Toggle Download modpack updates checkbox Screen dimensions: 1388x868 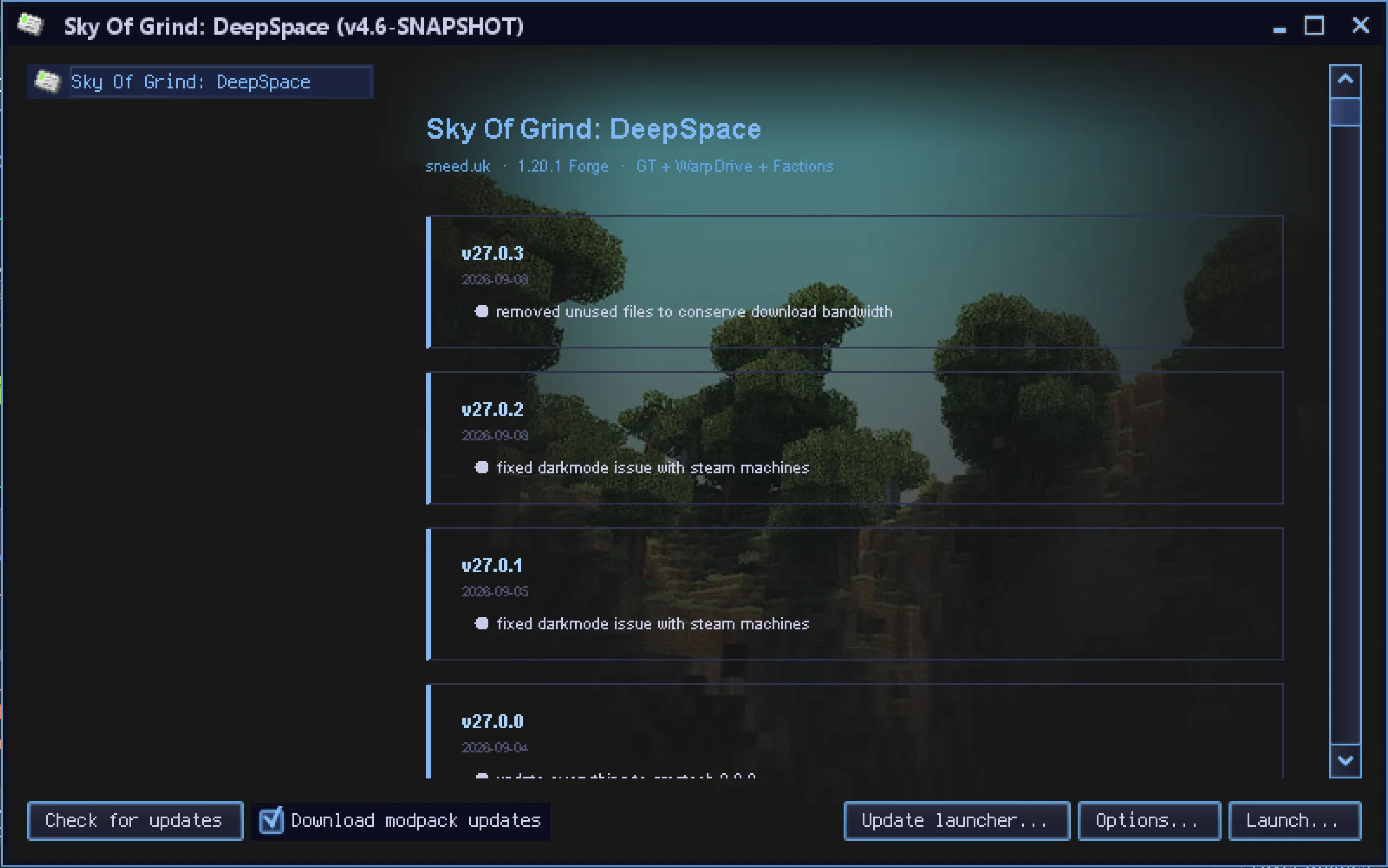tap(272, 820)
